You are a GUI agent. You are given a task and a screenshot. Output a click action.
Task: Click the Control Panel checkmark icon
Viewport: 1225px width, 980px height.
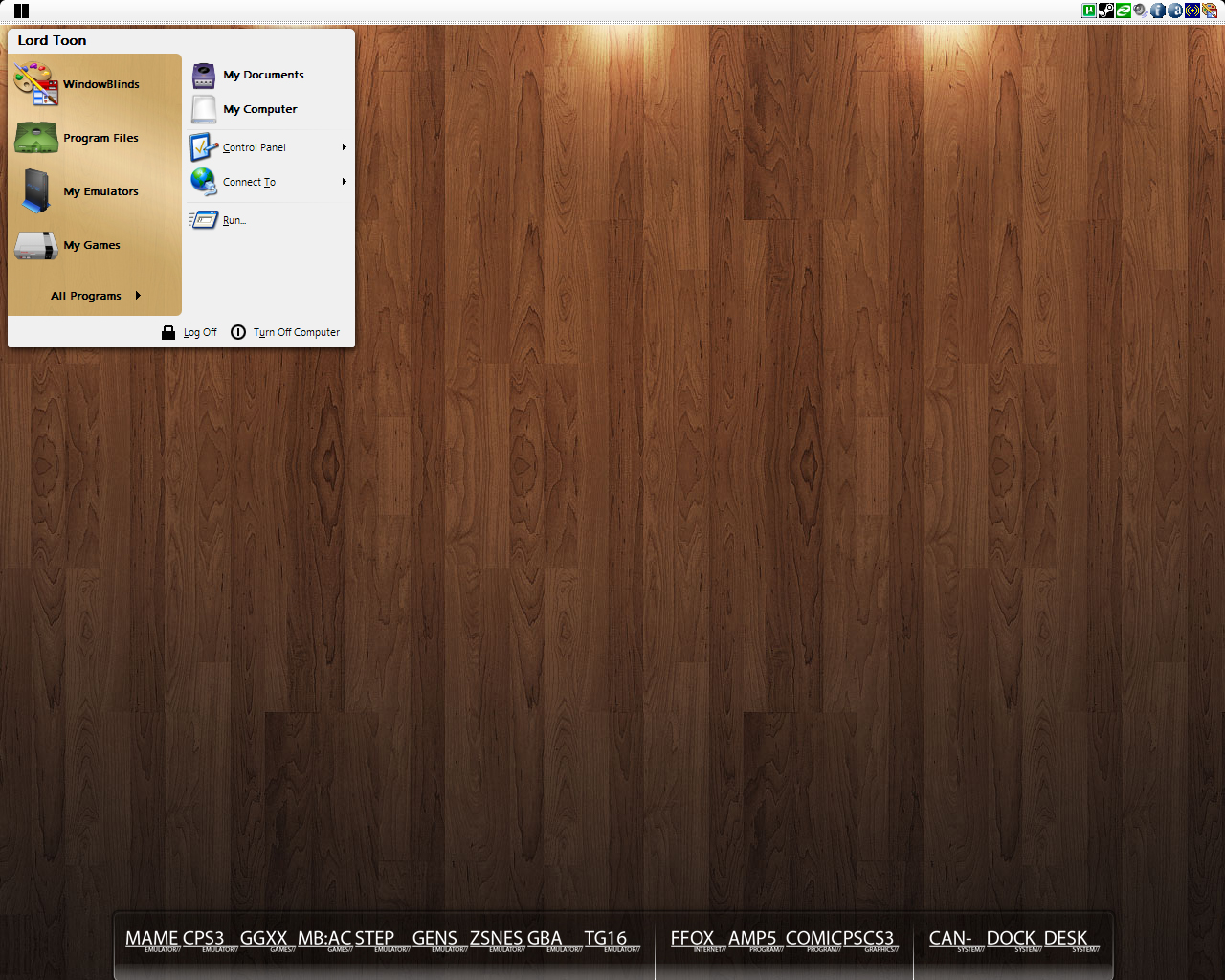(x=204, y=146)
